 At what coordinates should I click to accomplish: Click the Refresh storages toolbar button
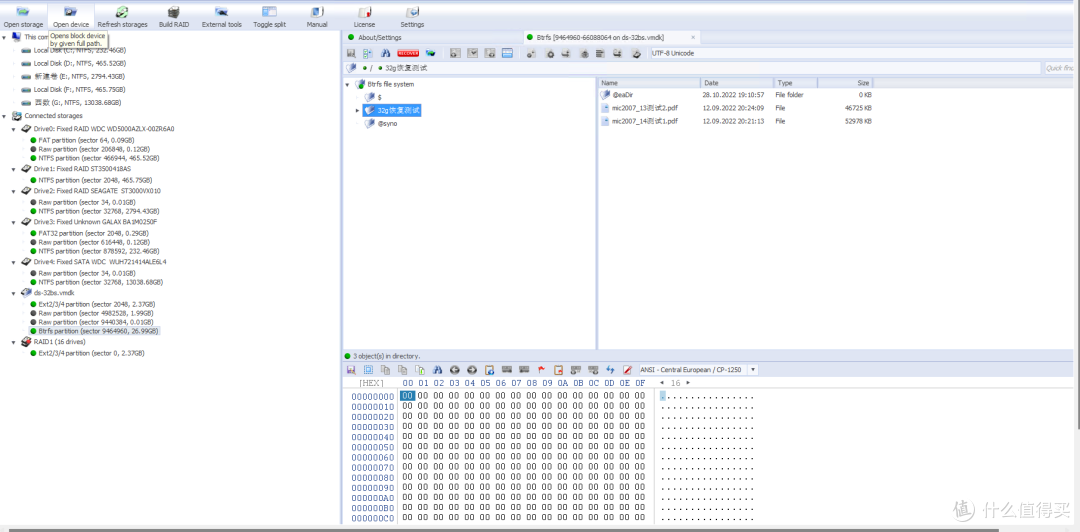coord(122,17)
